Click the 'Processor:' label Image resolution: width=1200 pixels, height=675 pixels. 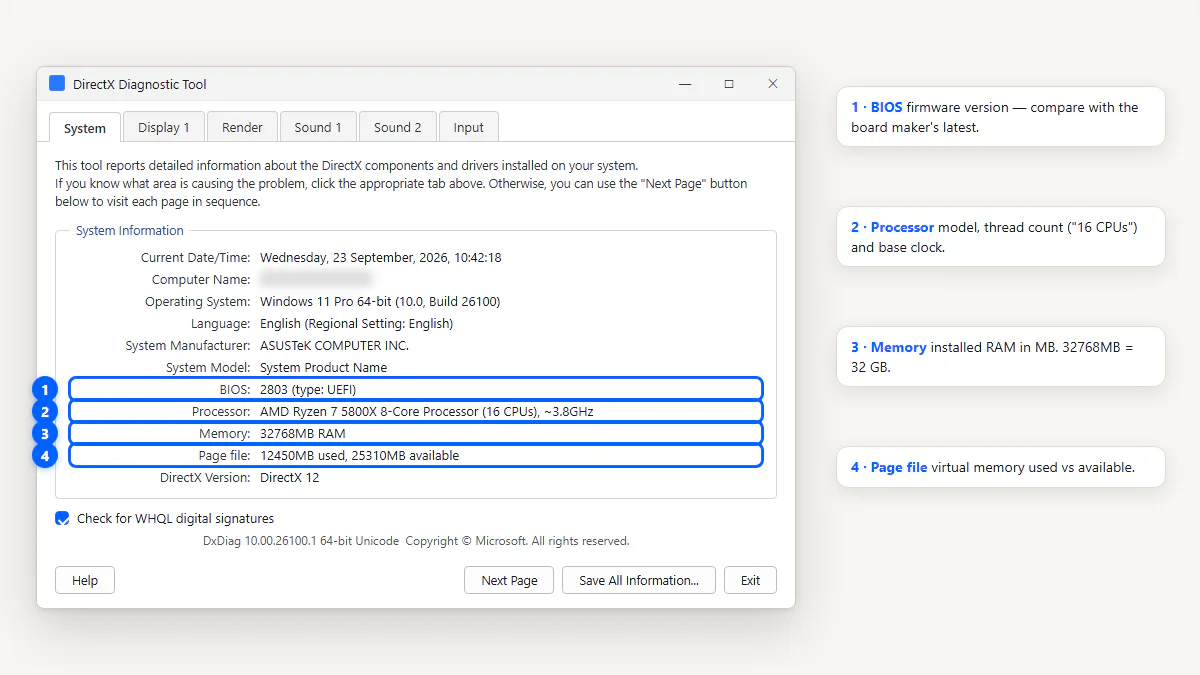[x=221, y=411]
